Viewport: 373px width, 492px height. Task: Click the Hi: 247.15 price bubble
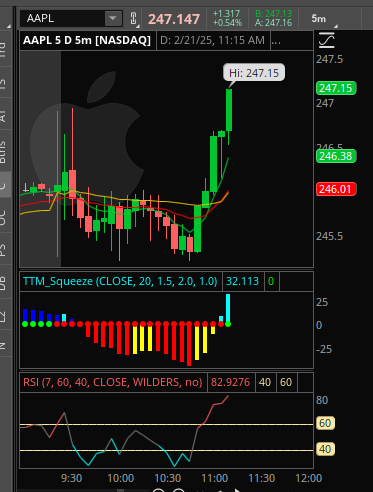pyautogui.click(x=254, y=73)
